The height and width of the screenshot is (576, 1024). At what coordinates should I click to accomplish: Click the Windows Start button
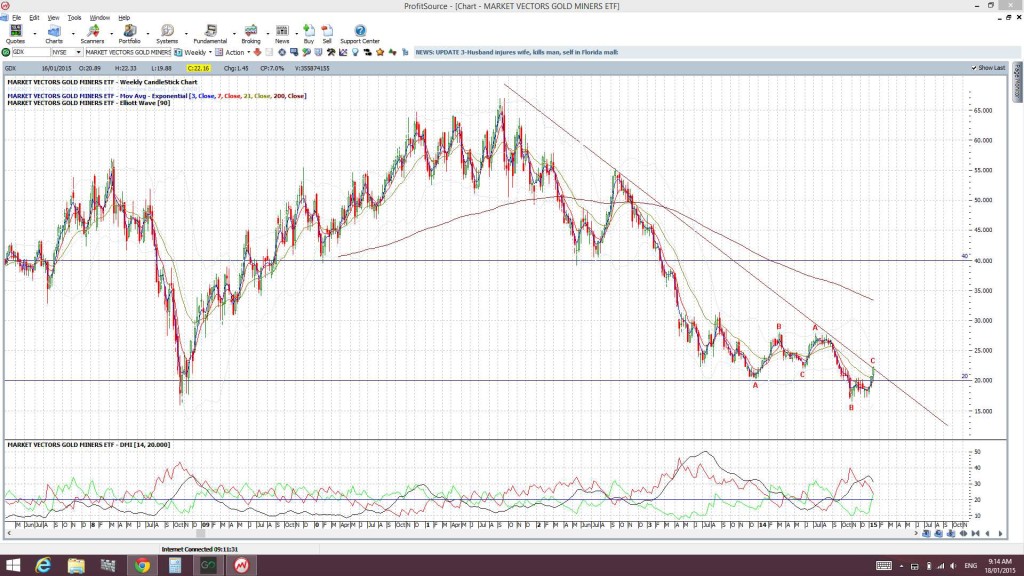(12, 565)
